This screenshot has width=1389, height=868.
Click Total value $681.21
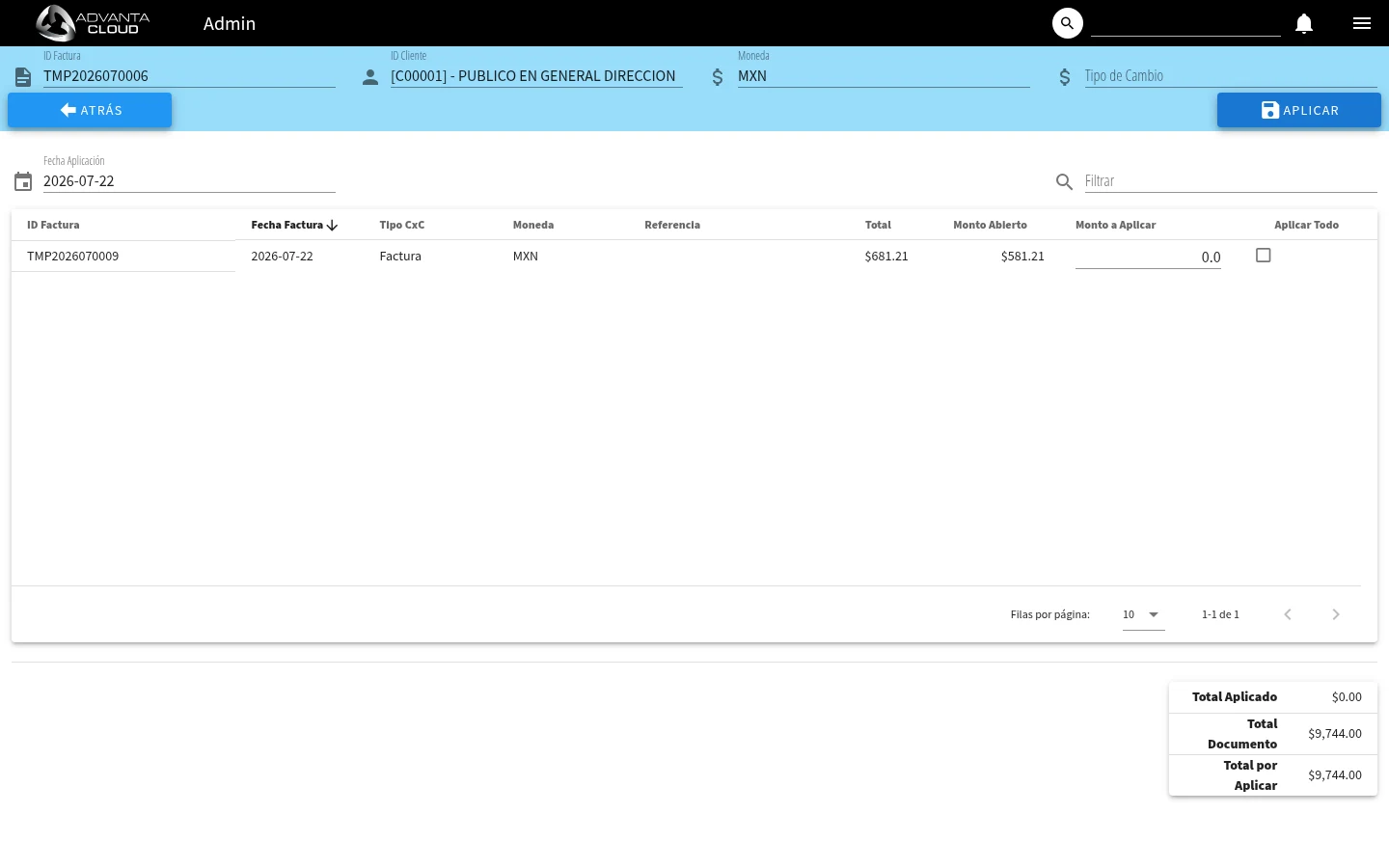[886, 257]
